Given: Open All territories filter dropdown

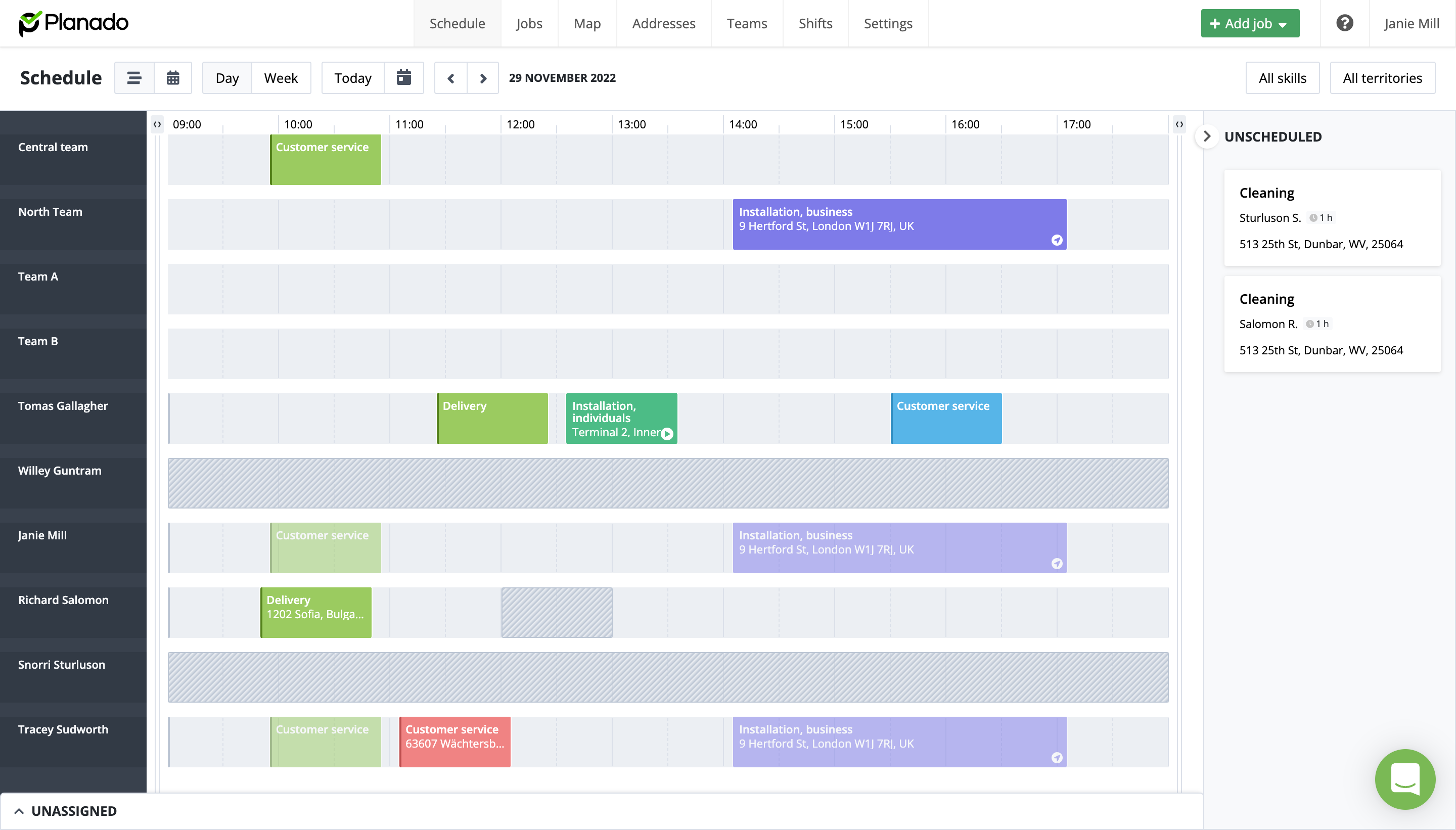Looking at the screenshot, I should 1382,78.
